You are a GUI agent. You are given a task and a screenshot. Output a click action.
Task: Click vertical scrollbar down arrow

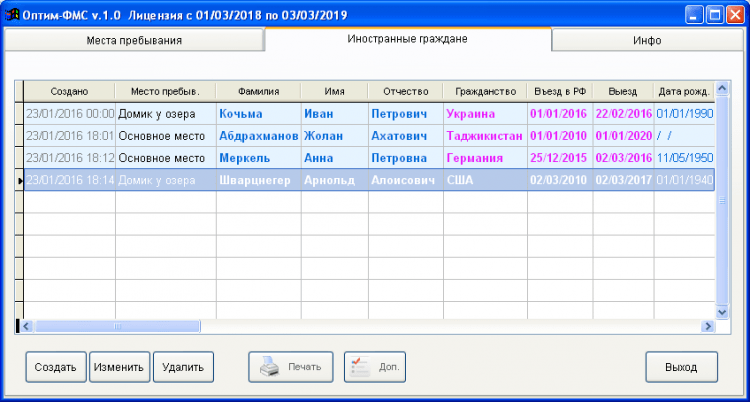point(722,311)
